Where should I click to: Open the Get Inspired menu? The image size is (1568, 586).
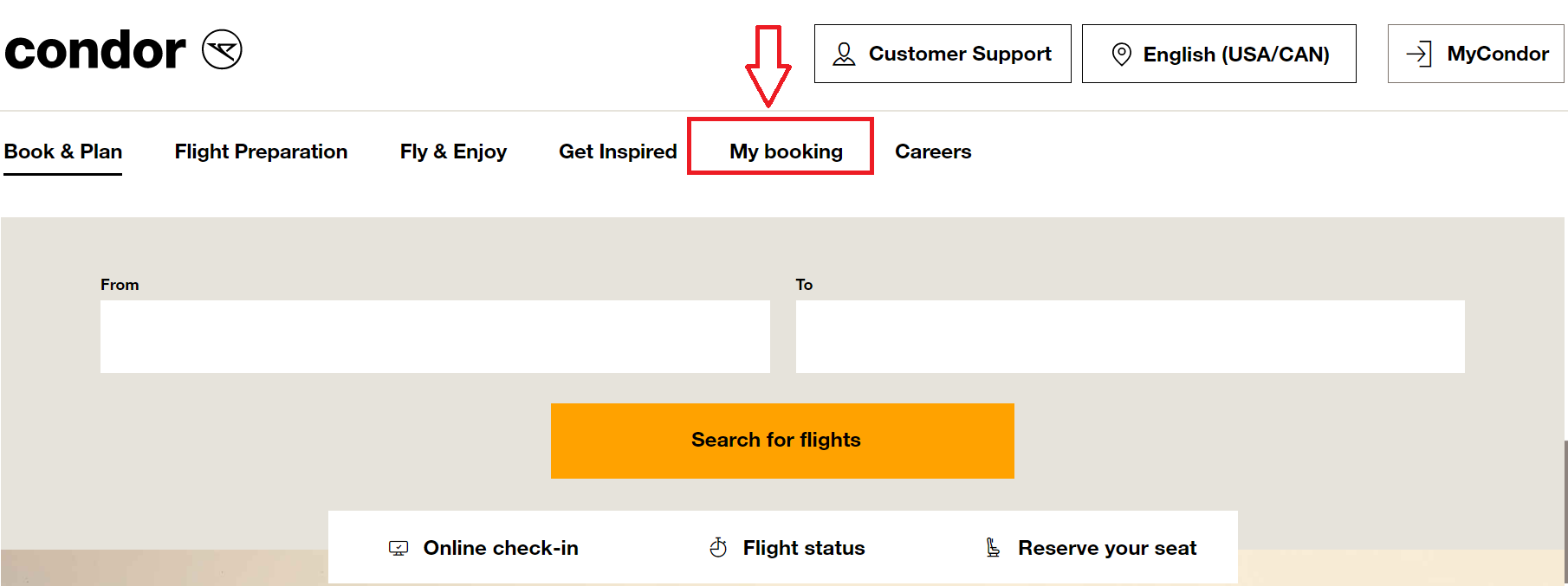[618, 151]
